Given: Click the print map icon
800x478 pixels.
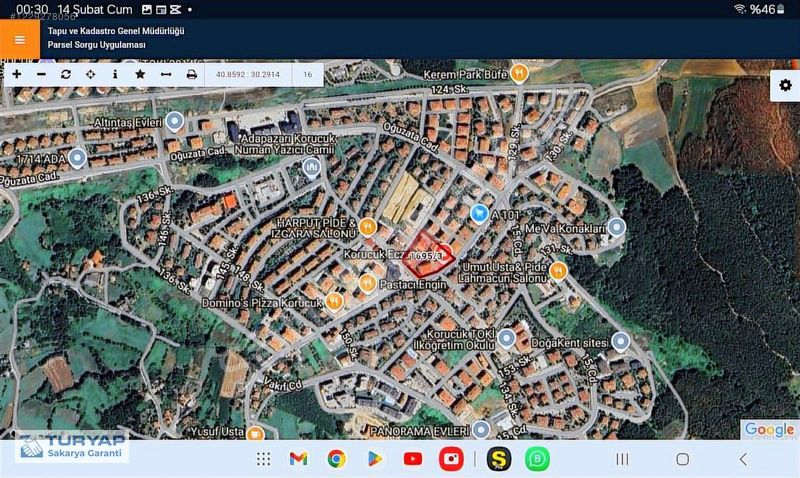Looking at the screenshot, I should coord(191,74).
